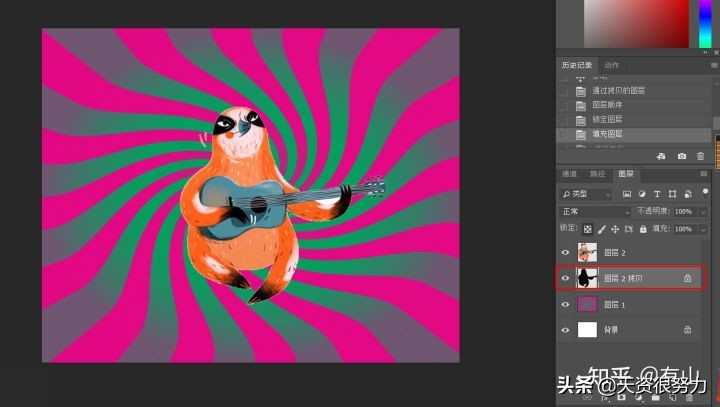The width and height of the screenshot is (720, 407).
Task: Filter for pixel layers icon
Action: [x=627, y=194]
